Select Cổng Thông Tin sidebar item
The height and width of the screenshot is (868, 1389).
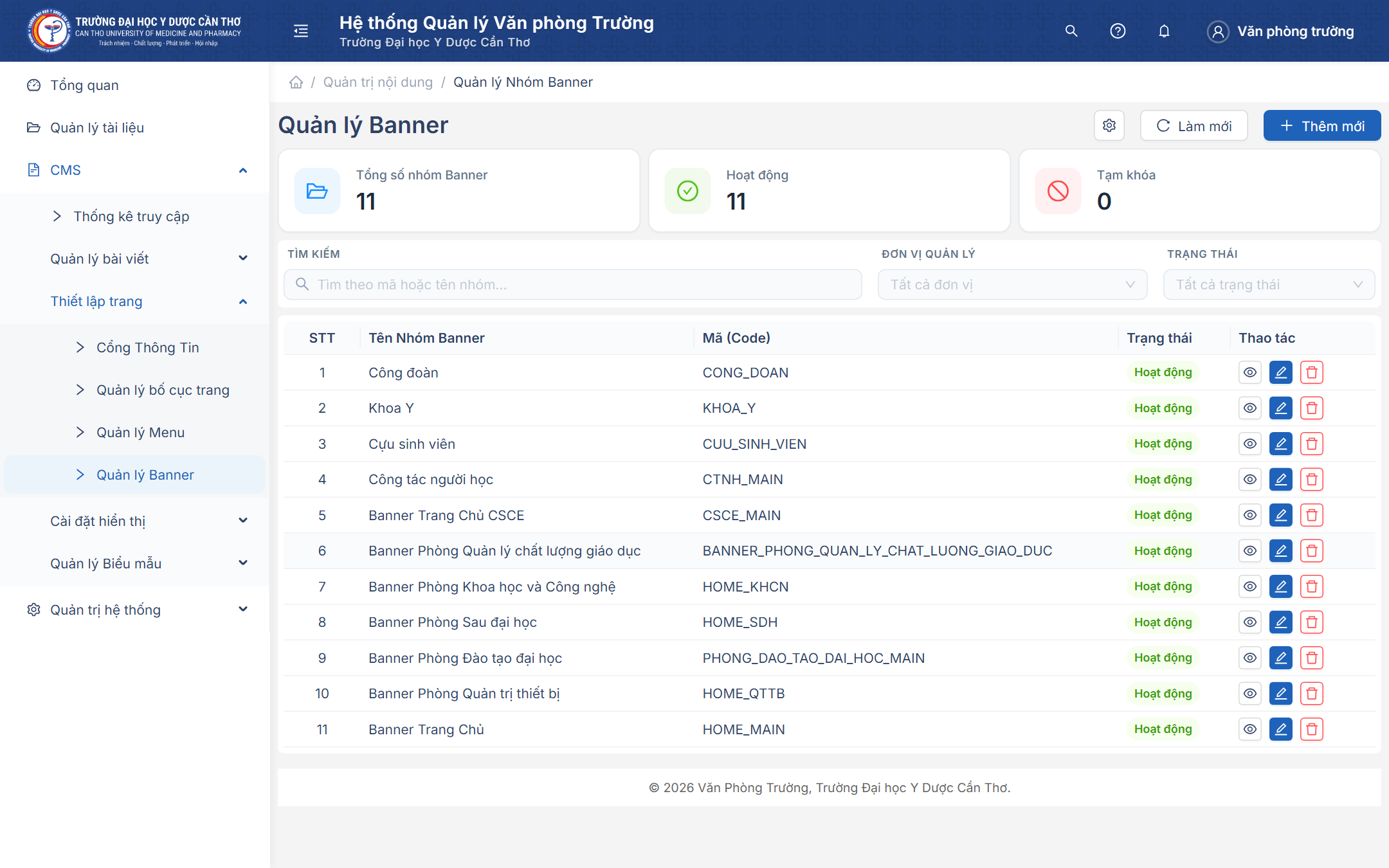click(134, 348)
